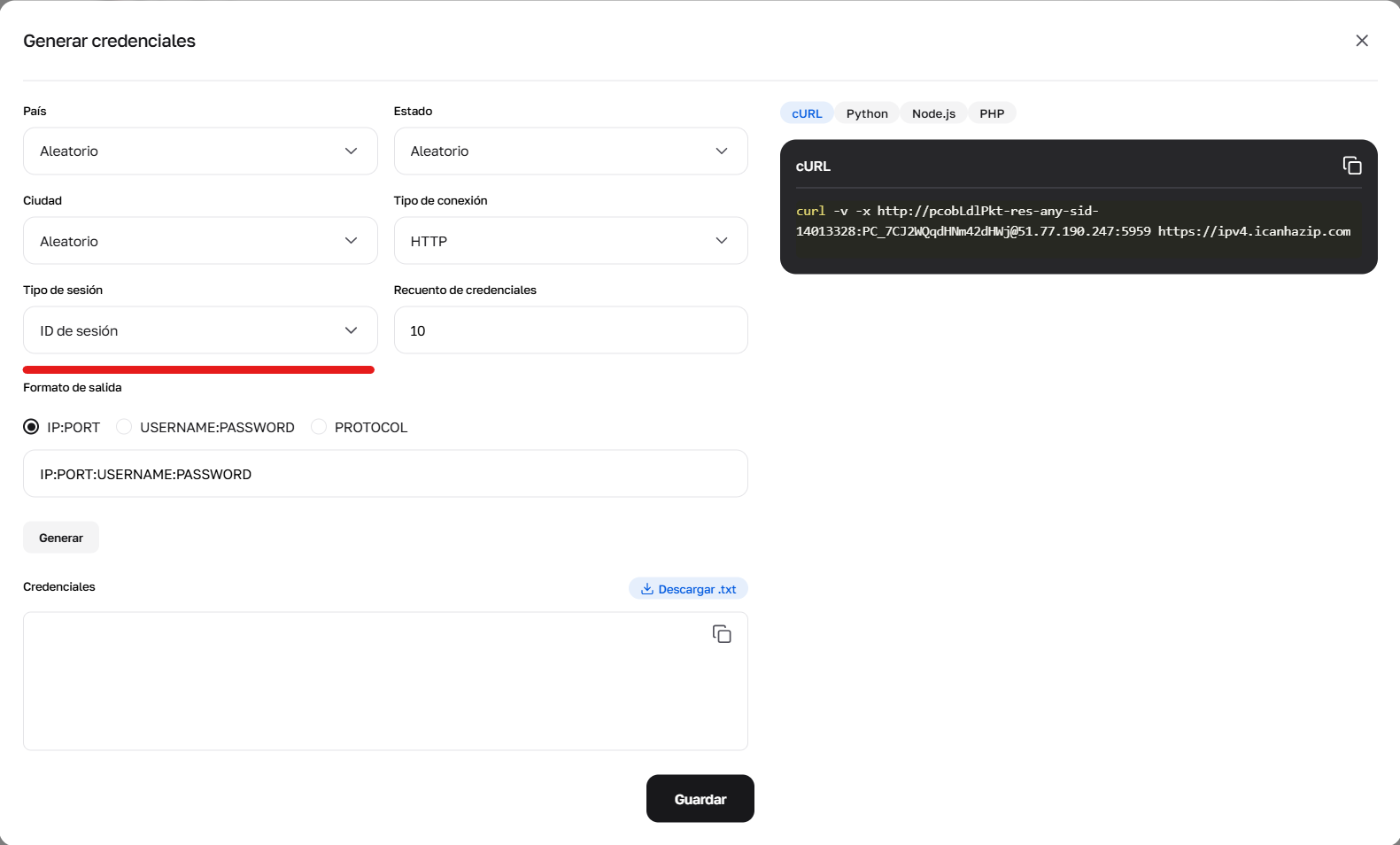This screenshot has height=845, width=1400.
Task: Click the IP:PORT:USERNAME:PASSWORD format field
Action: pyautogui.click(x=385, y=474)
